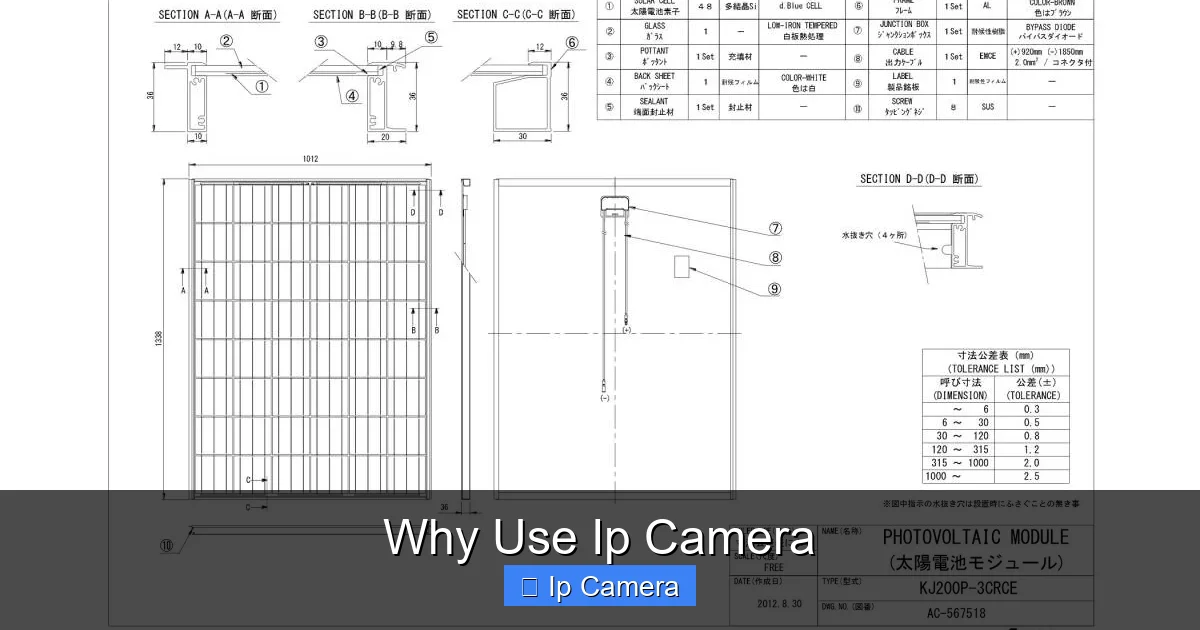Open the blue Ip Camera category badge
This screenshot has height=630, width=1200.
point(600,586)
